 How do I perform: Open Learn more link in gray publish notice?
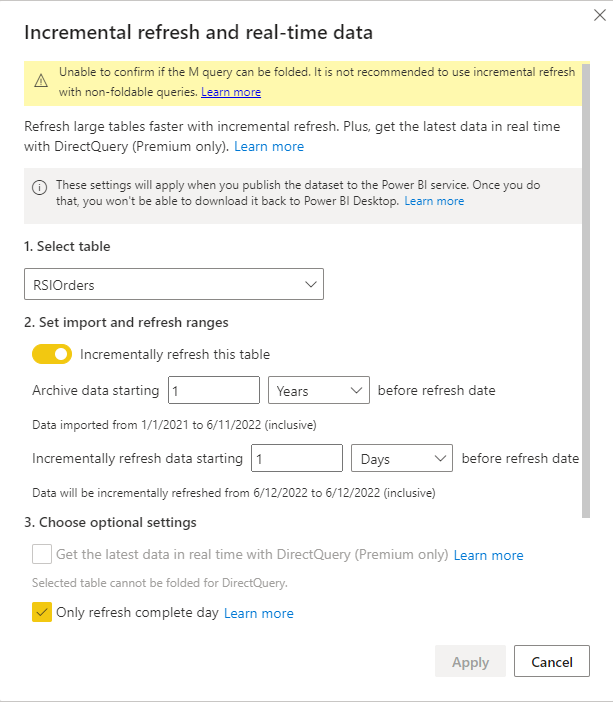[x=434, y=201]
